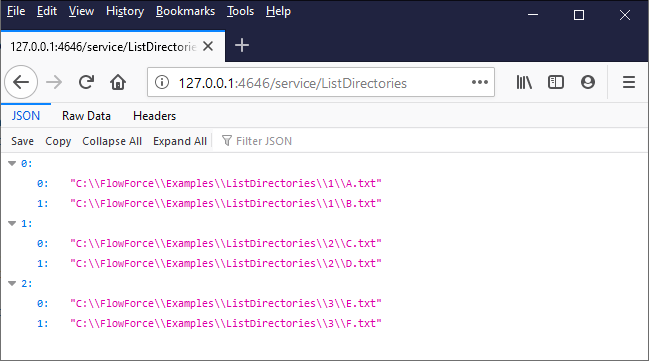Minimize the Firefox window
Image resolution: width=649 pixels, height=361 pixels.
click(x=533, y=15)
